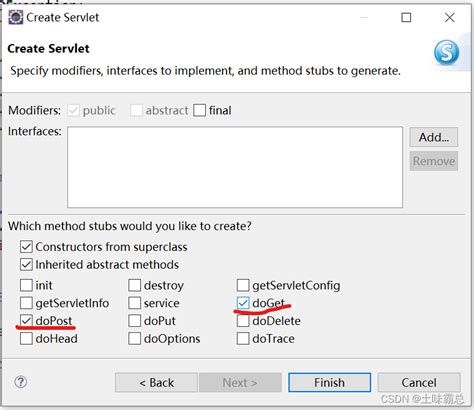Close the Create Servlet dialog

click(450, 17)
